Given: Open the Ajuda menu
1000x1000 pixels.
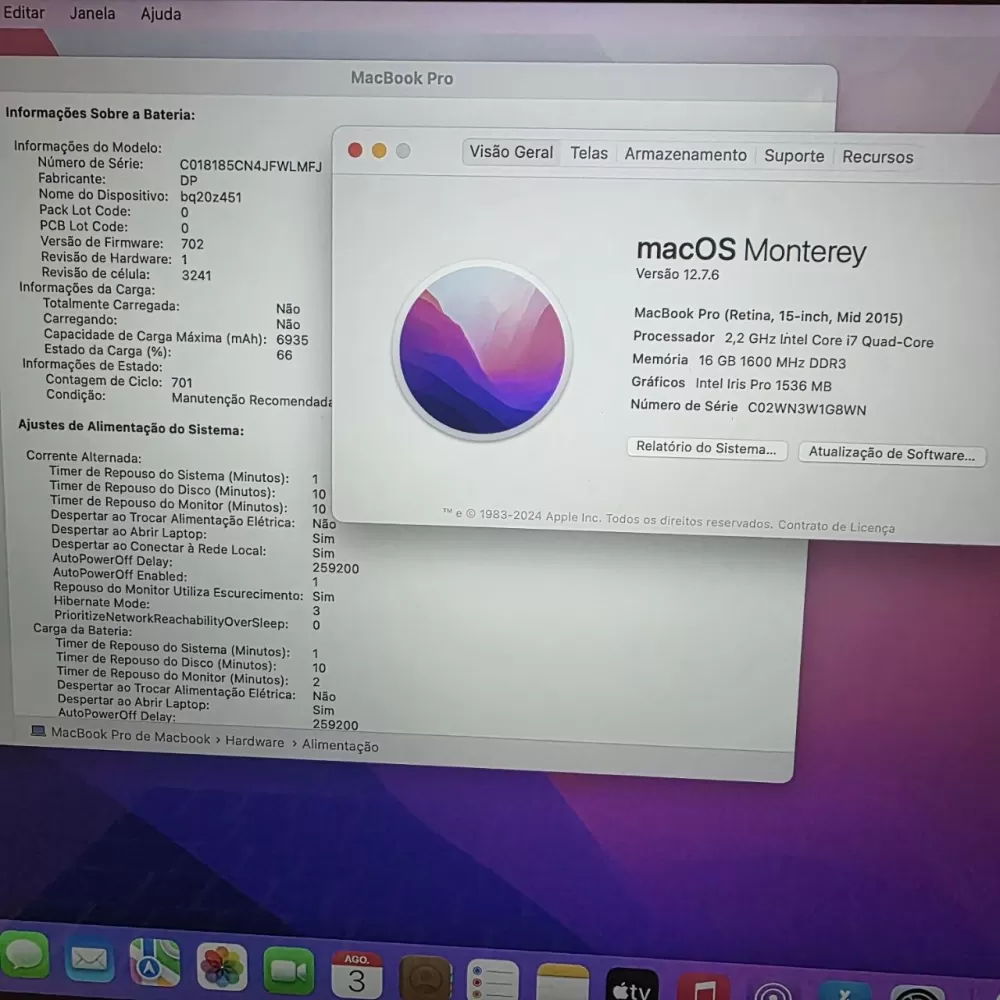Looking at the screenshot, I should 161,14.
